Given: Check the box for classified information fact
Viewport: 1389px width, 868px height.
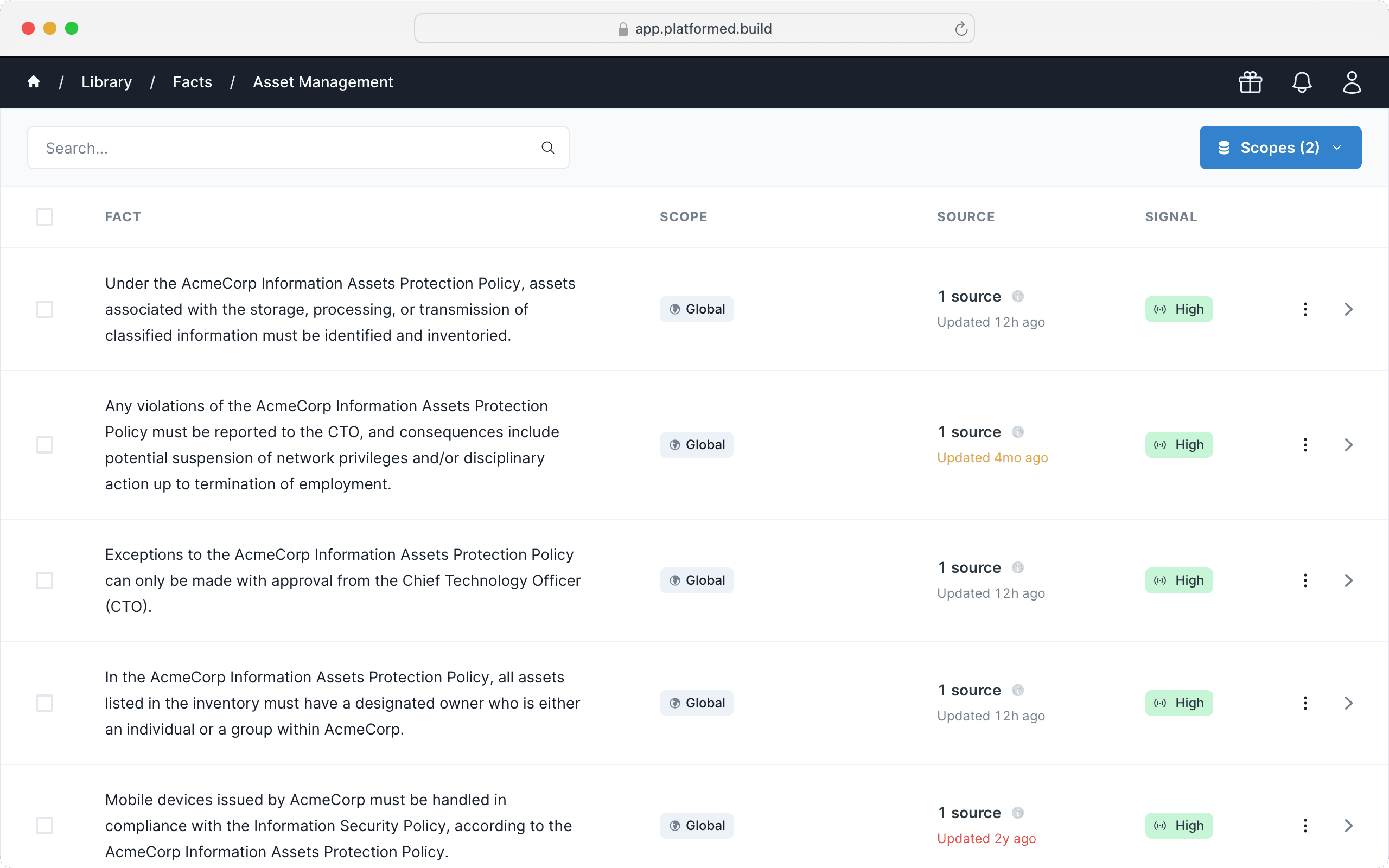Looking at the screenshot, I should (x=44, y=309).
